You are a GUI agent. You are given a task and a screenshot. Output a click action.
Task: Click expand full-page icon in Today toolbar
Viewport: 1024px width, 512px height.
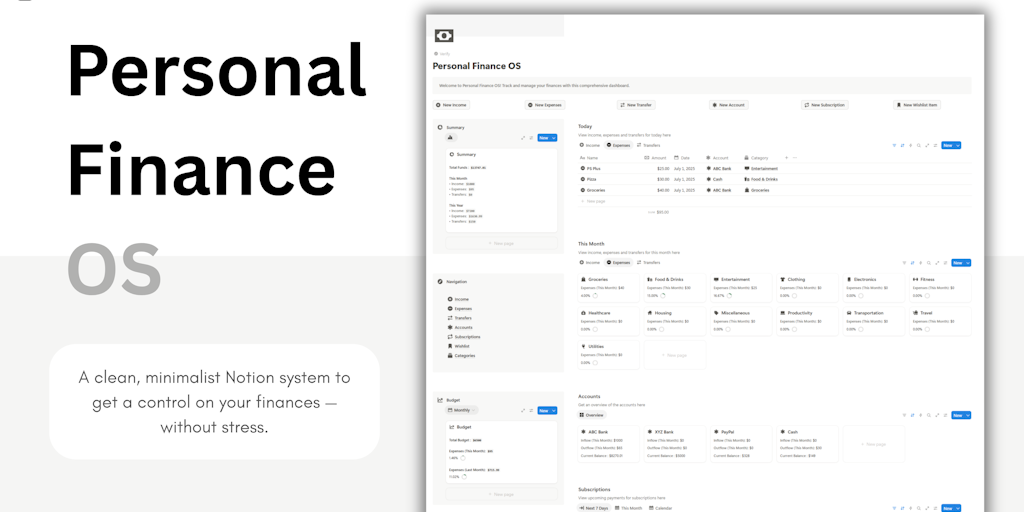(927, 146)
